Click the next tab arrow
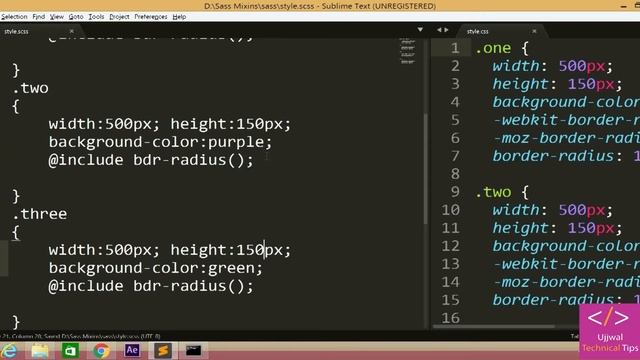Viewport: 640px width, 360px height. coord(446,29)
